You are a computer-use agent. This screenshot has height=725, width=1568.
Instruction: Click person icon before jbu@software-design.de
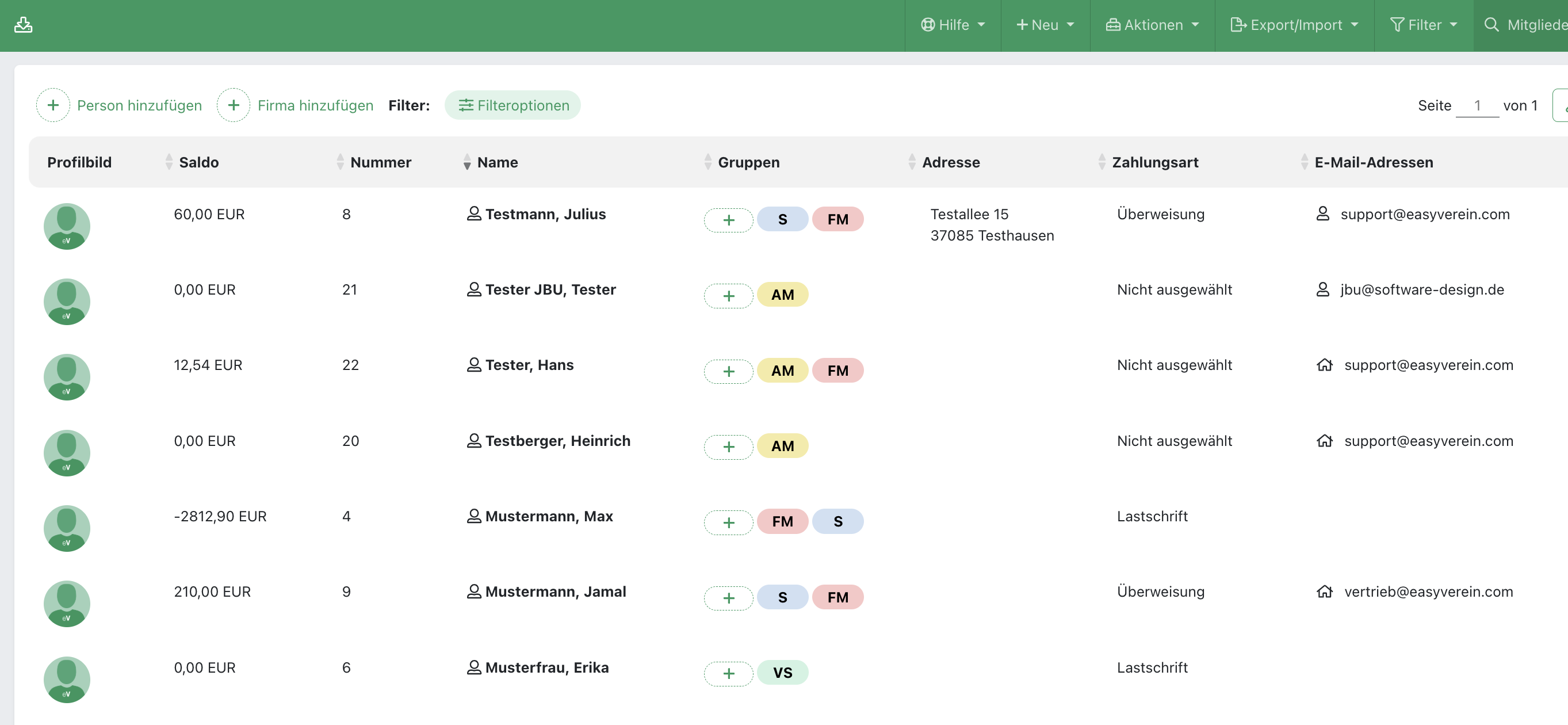(x=1323, y=289)
